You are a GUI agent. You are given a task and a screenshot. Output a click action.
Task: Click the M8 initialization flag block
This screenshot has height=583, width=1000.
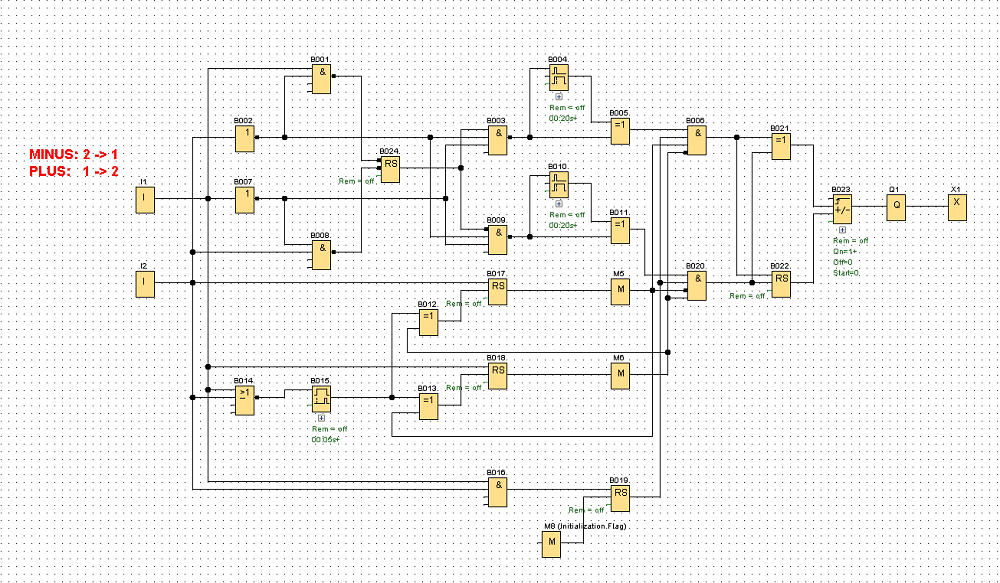coord(552,544)
